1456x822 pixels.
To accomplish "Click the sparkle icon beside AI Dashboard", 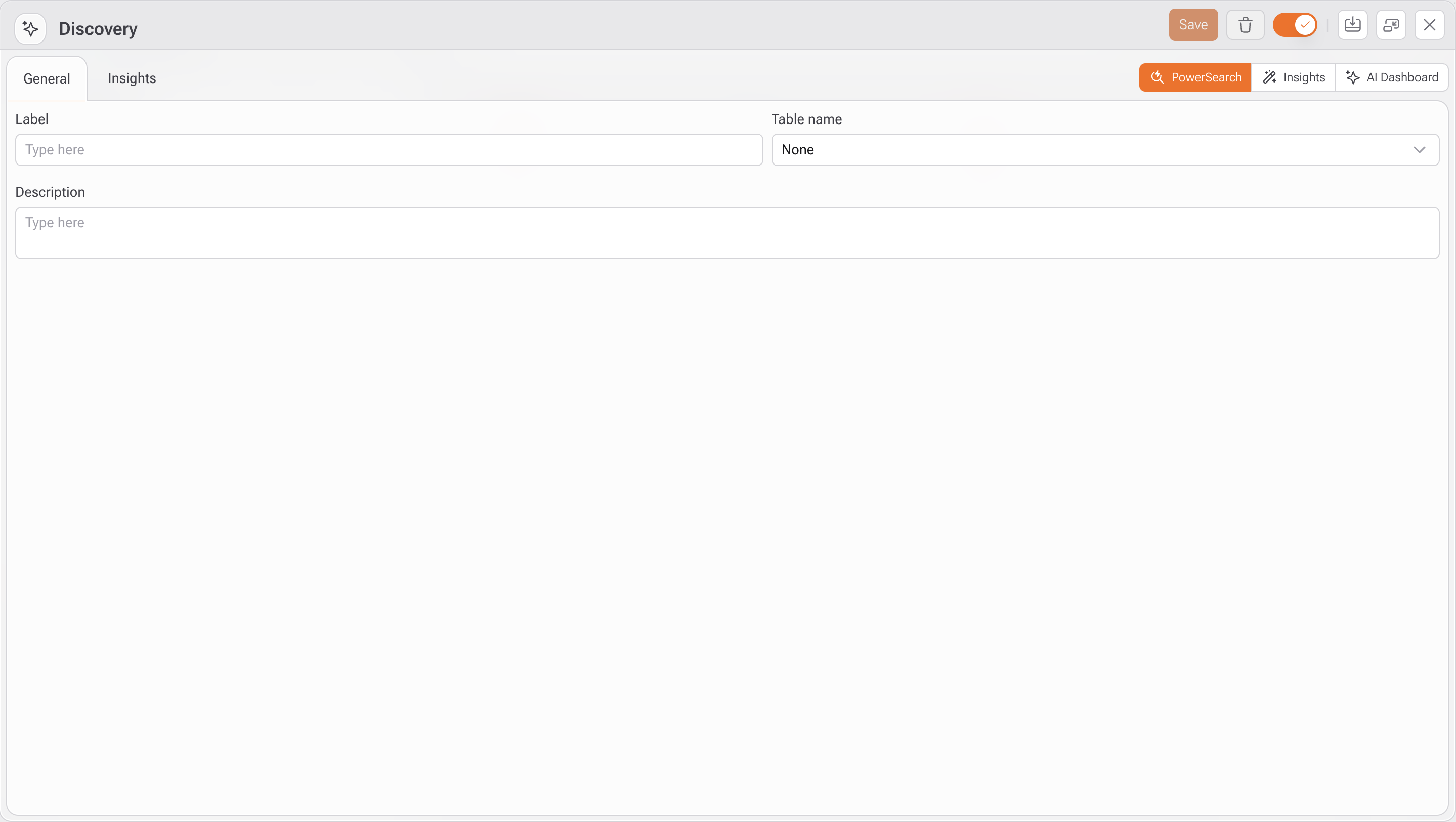I will [x=1353, y=77].
